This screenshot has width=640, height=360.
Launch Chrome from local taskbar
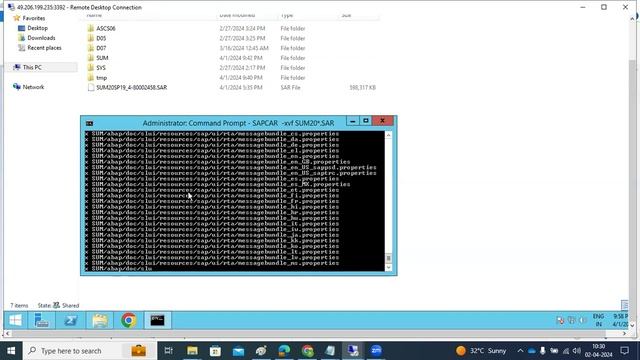[x=307, y=351]
